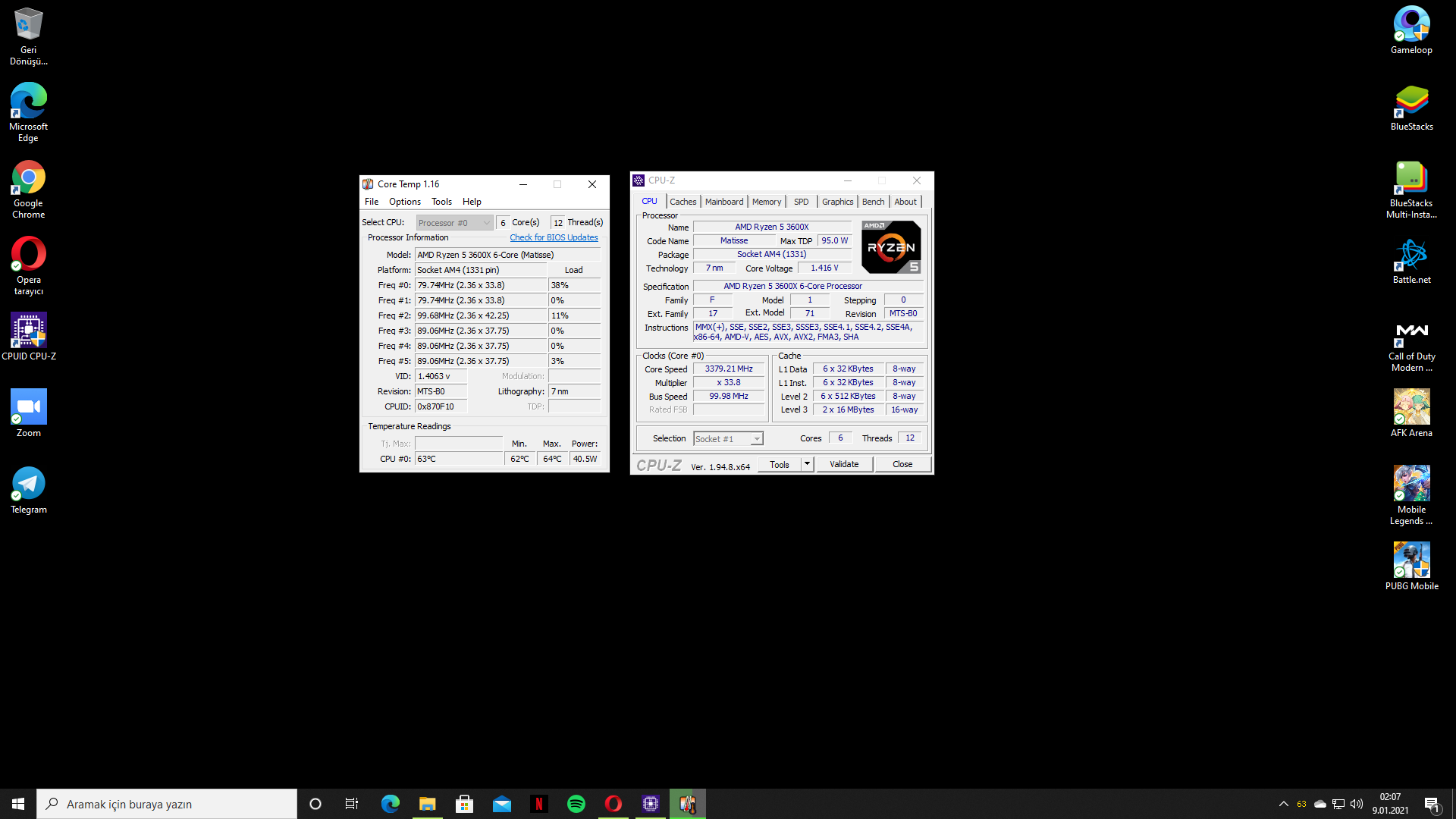Show hidden system tray icons
The width and height of the screenshot is (1456, 819).
(x=1283, y=804)
